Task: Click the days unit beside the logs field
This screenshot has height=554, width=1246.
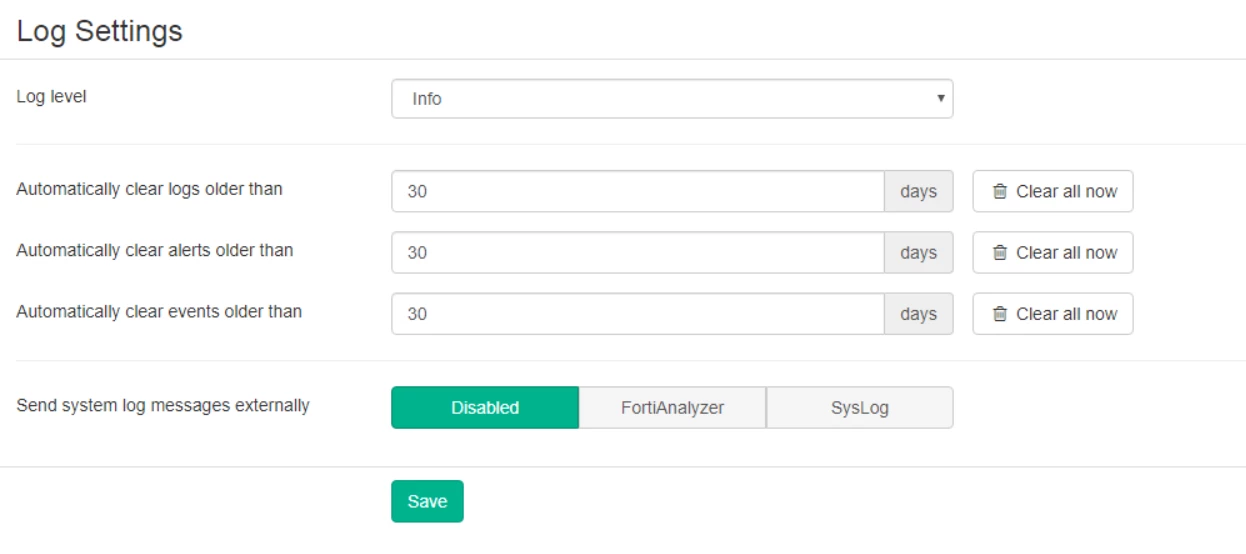Action: (x=919, y=191)
